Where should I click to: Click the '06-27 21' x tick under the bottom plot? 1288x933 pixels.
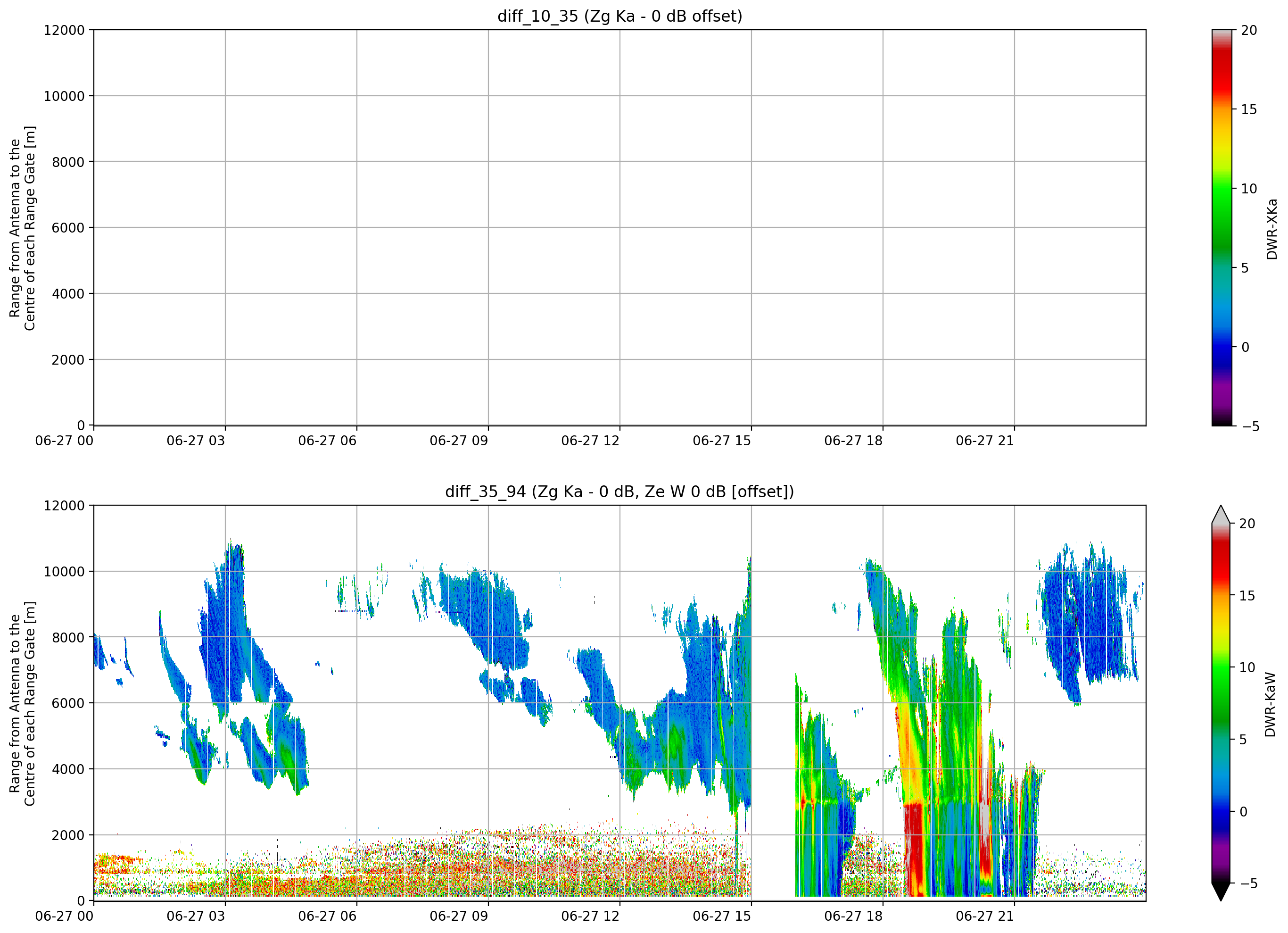click(985, 916)
